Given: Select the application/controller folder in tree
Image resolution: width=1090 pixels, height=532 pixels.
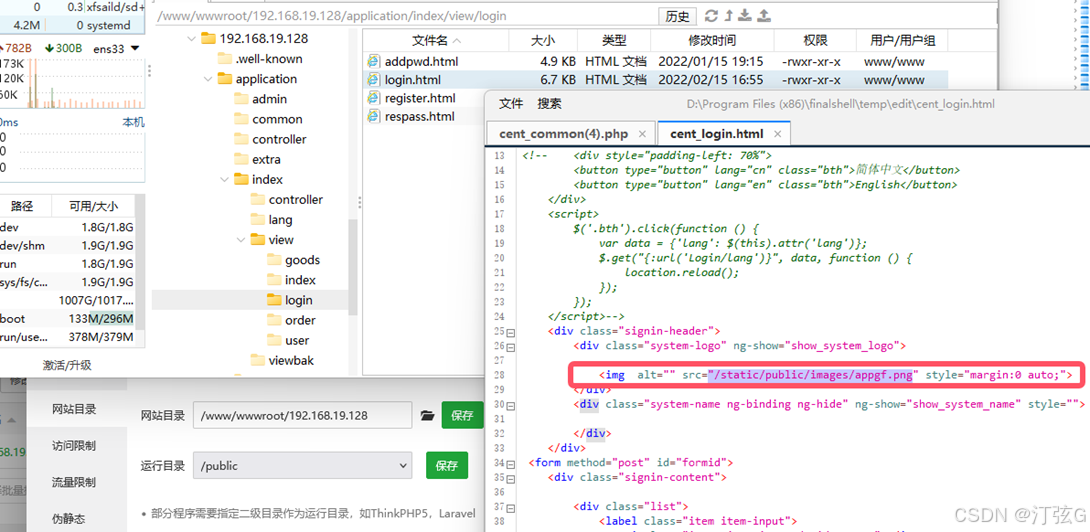Looking at the screenshot, I should click(x=279, y=140).
